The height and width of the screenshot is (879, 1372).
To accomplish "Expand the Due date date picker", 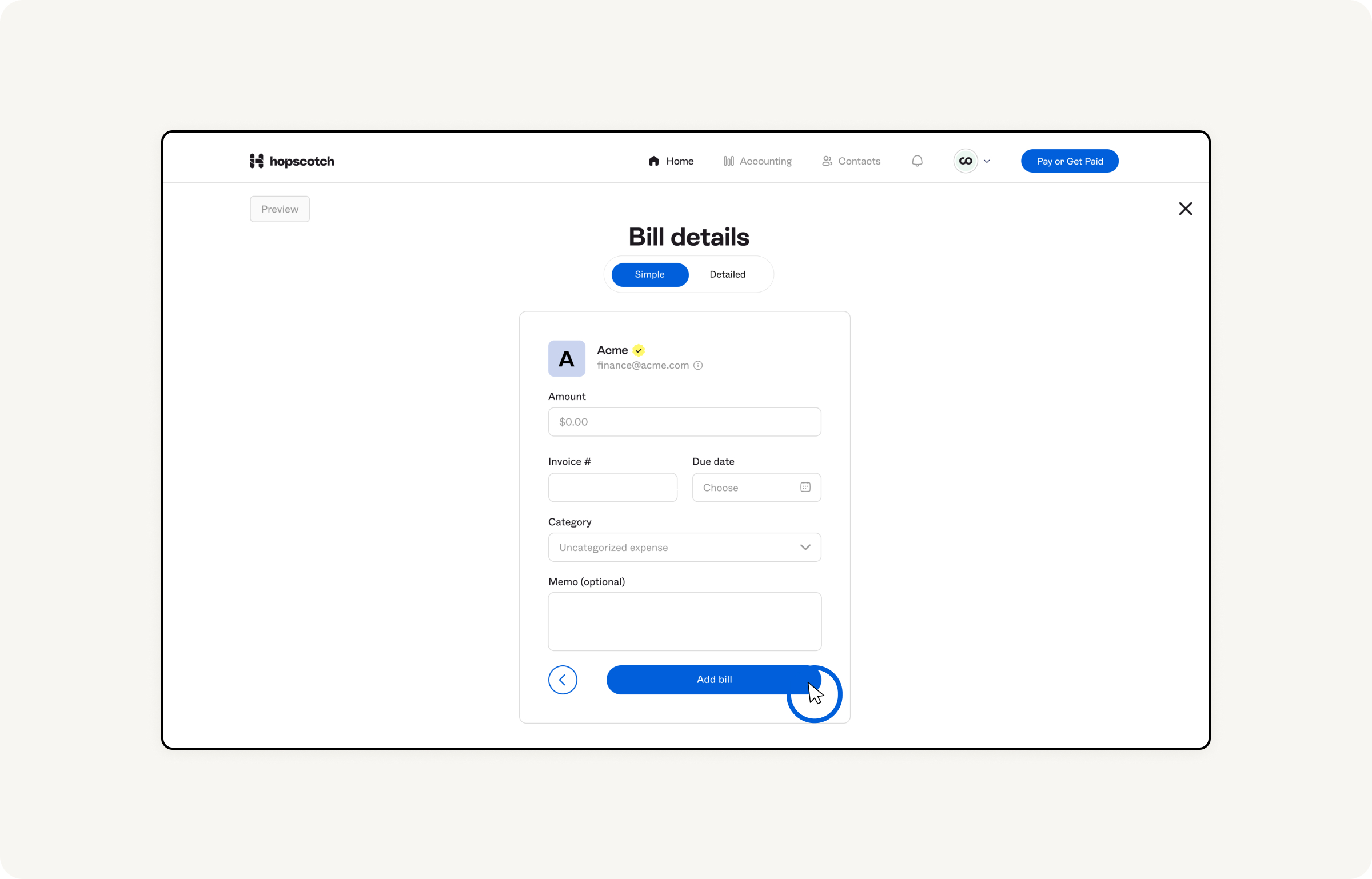I will tap(805, 487).
